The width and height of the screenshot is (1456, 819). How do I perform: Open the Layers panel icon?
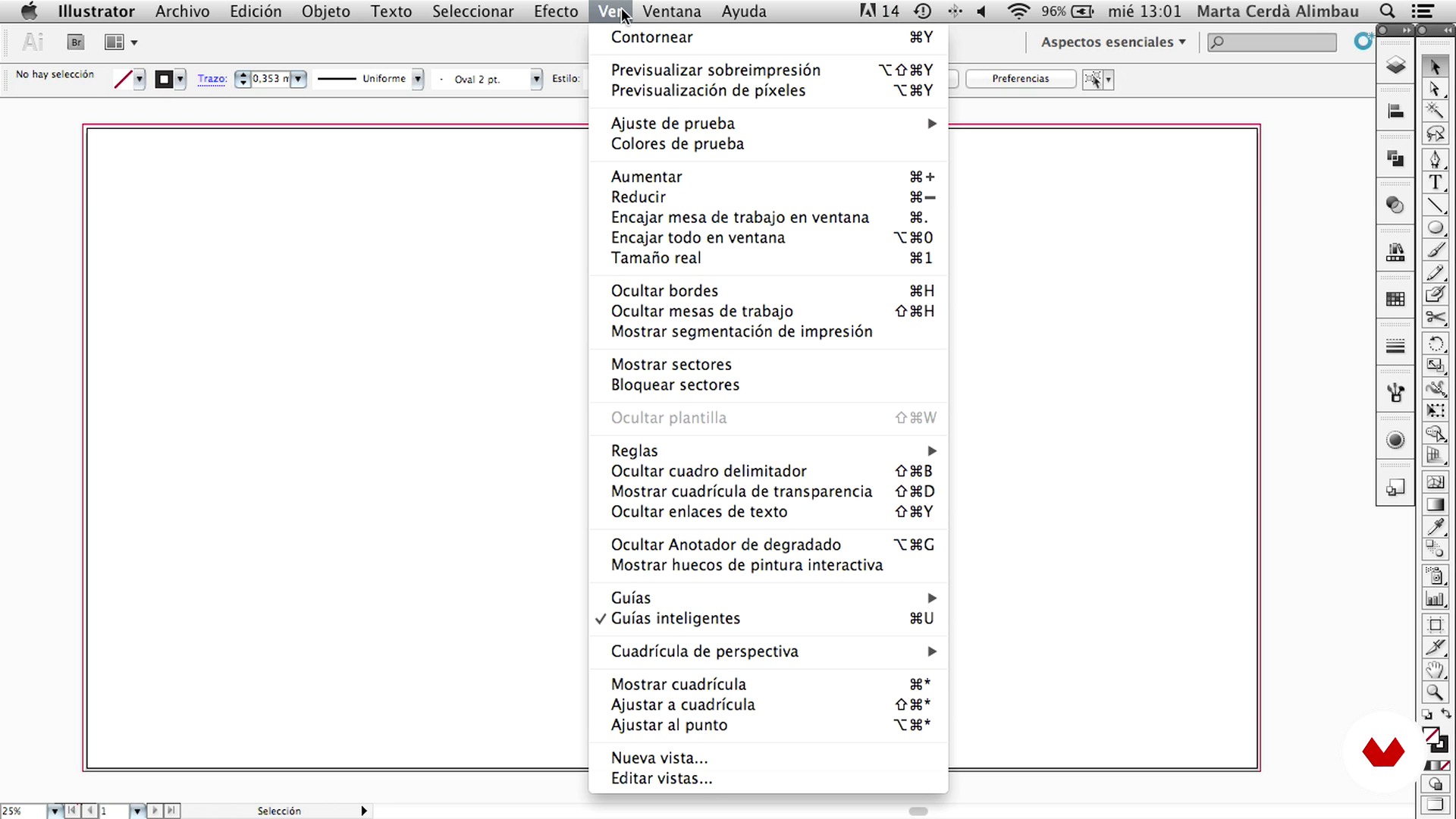(x=1395, y=65)
